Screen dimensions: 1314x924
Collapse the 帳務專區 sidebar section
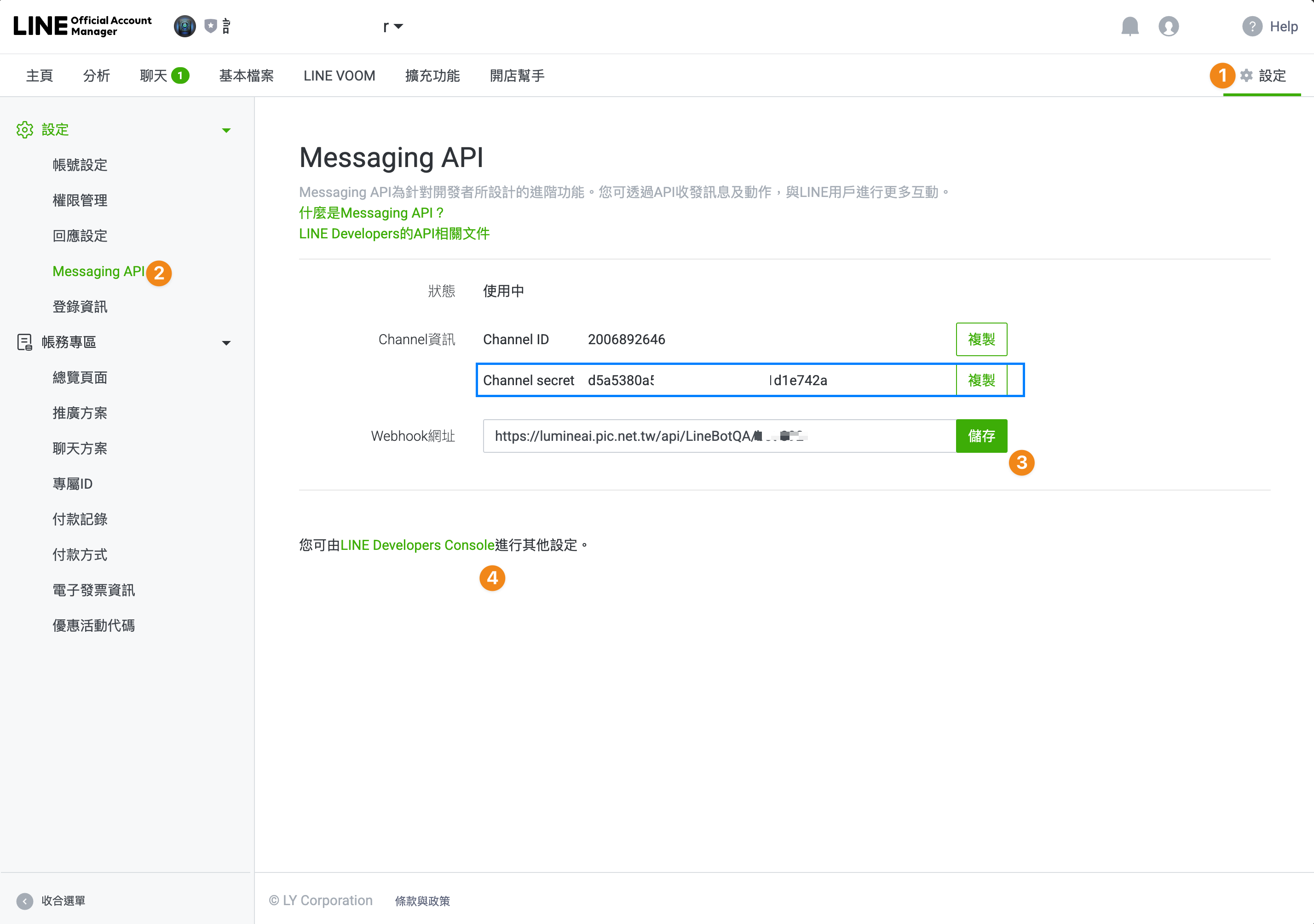click(227, 343)
